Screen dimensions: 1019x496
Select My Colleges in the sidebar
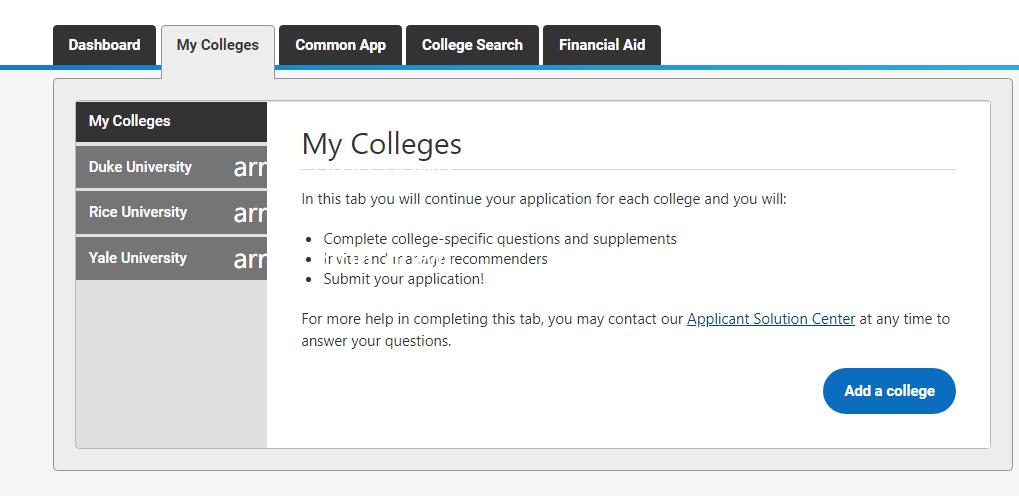(x=130, y=121)
